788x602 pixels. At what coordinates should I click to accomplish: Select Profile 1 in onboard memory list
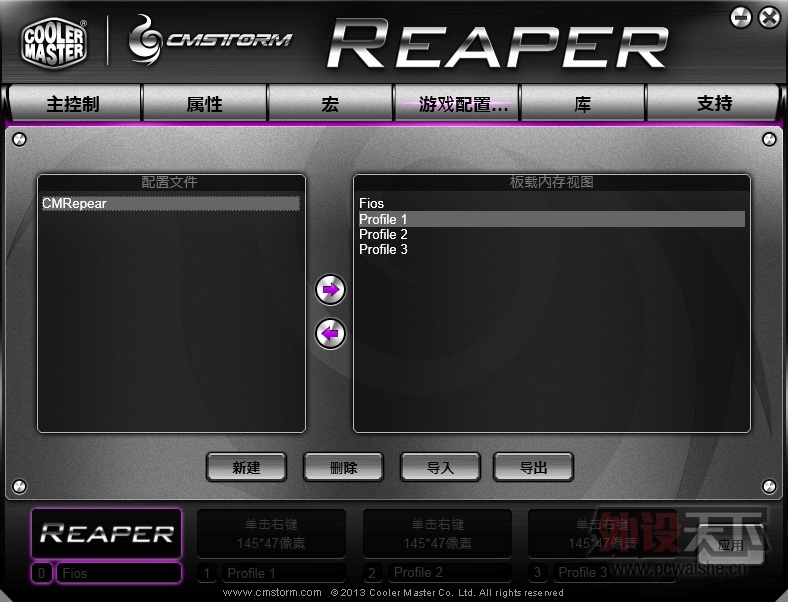pyautogui.click(x=551, y=219)
